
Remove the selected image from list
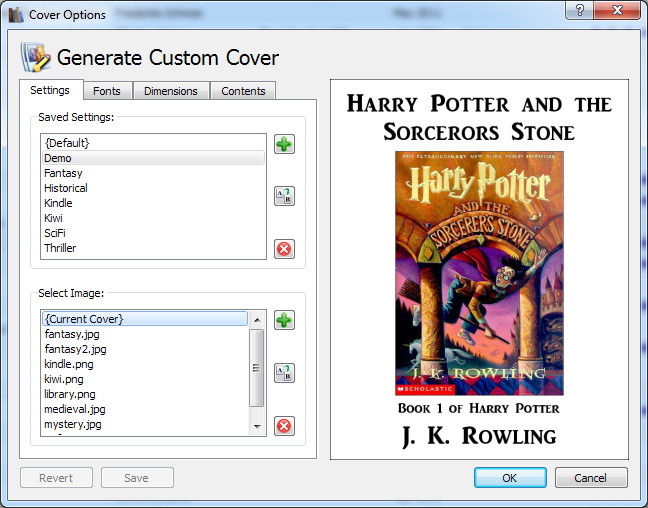tap(284, 426)
